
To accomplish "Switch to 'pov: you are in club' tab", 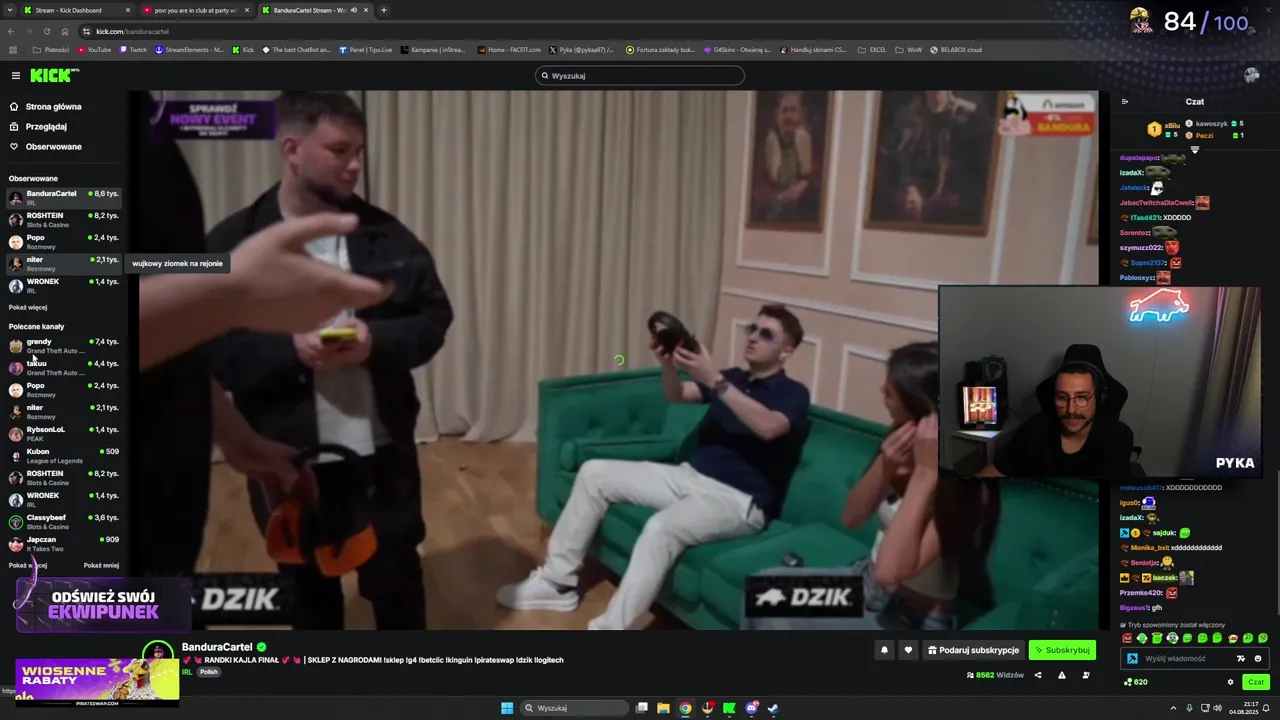I will click(x=195, y=10).
